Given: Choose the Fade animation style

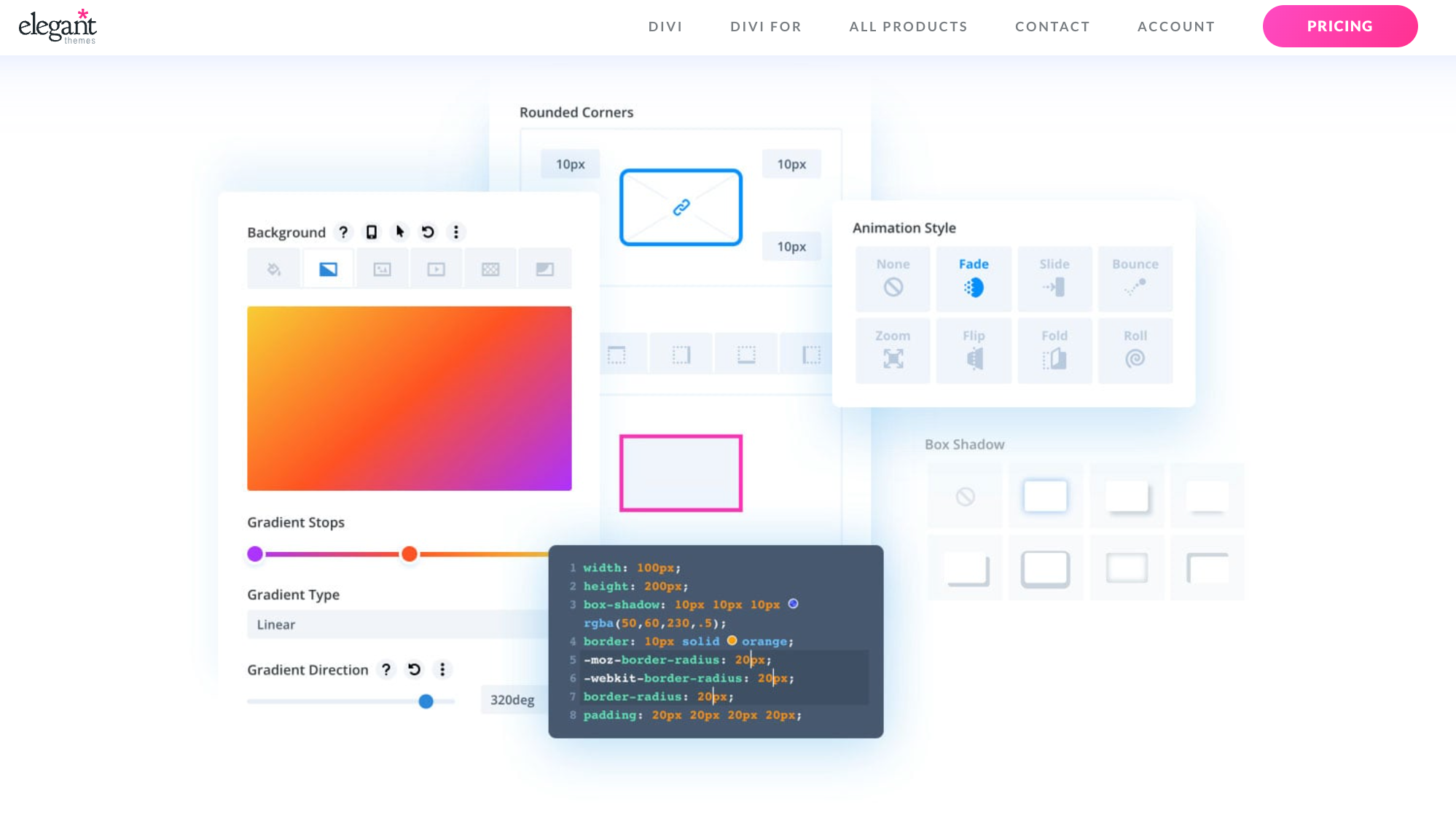Looking at the screenshot, I should click(x=974, y=278).
